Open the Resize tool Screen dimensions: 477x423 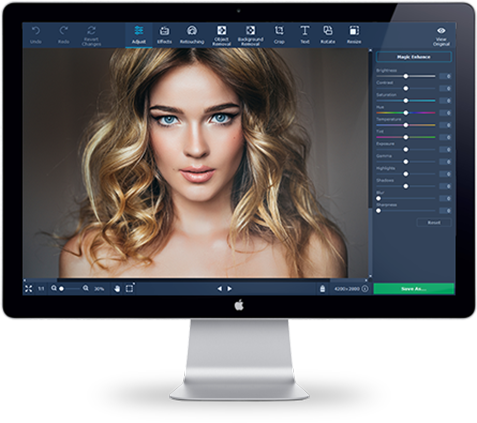click(354, 35)
